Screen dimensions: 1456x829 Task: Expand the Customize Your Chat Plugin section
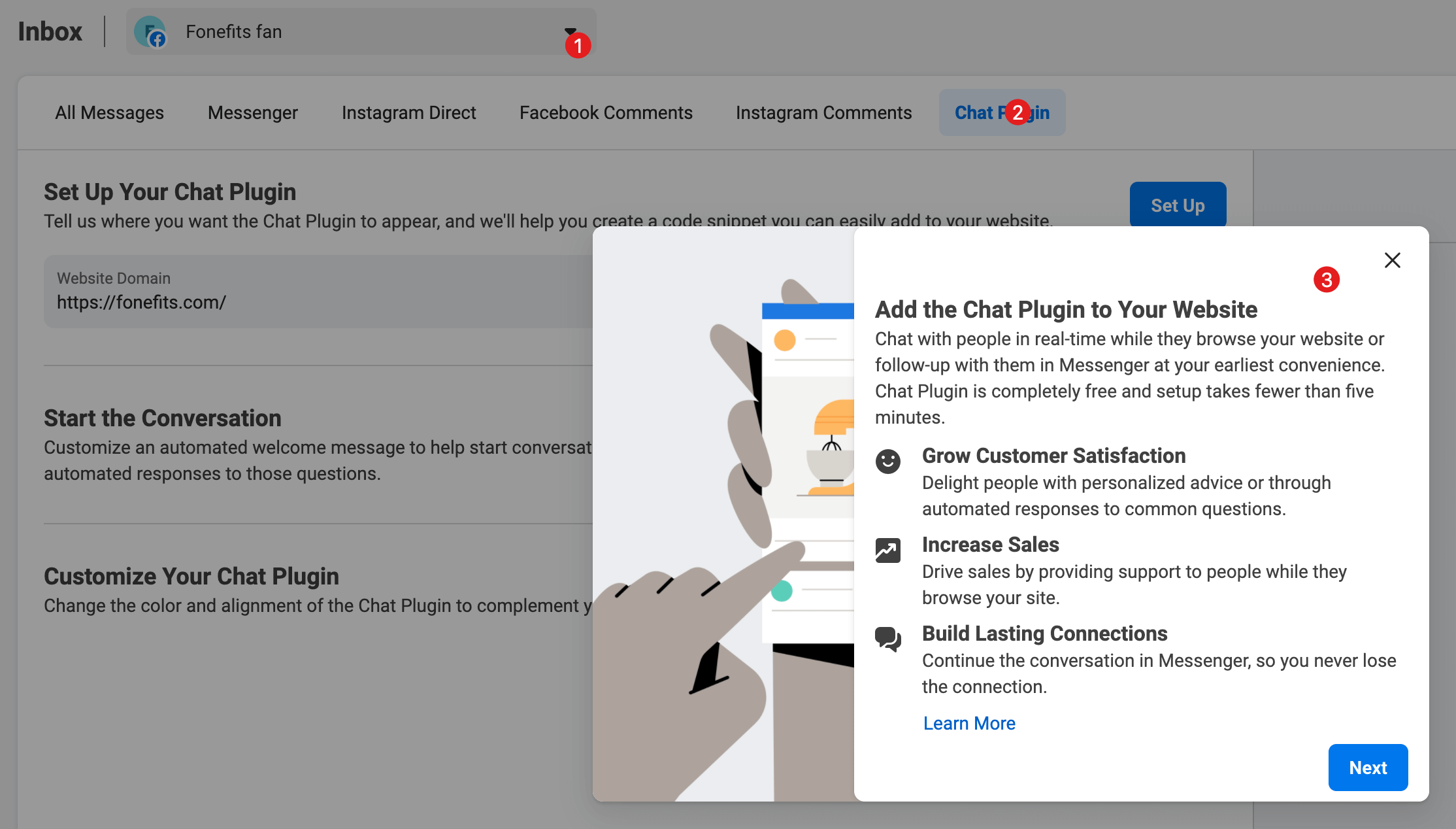click(x=191, y=577)
